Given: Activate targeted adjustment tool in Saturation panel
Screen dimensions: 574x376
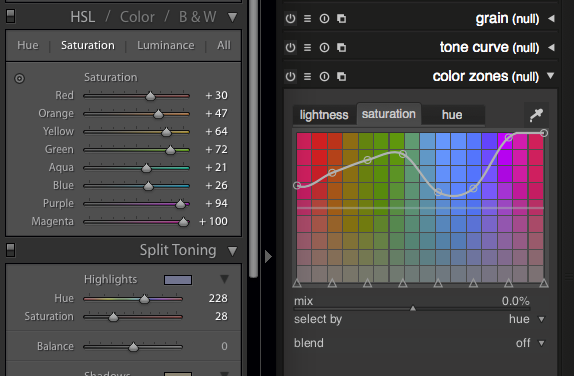Looking at the screenshot, I should 19,78.
